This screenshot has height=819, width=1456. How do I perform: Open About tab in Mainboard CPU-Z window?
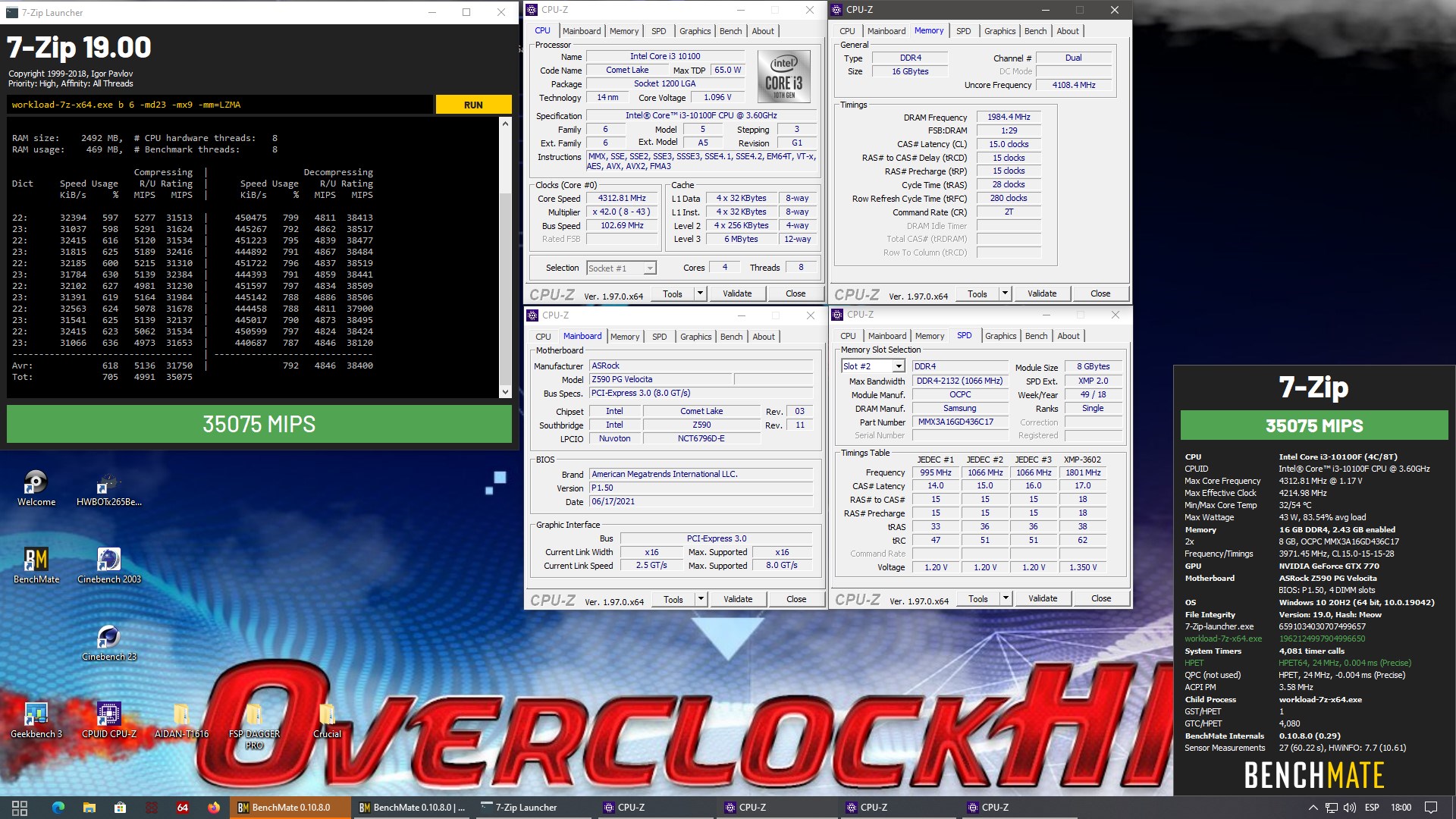(764, 337)
